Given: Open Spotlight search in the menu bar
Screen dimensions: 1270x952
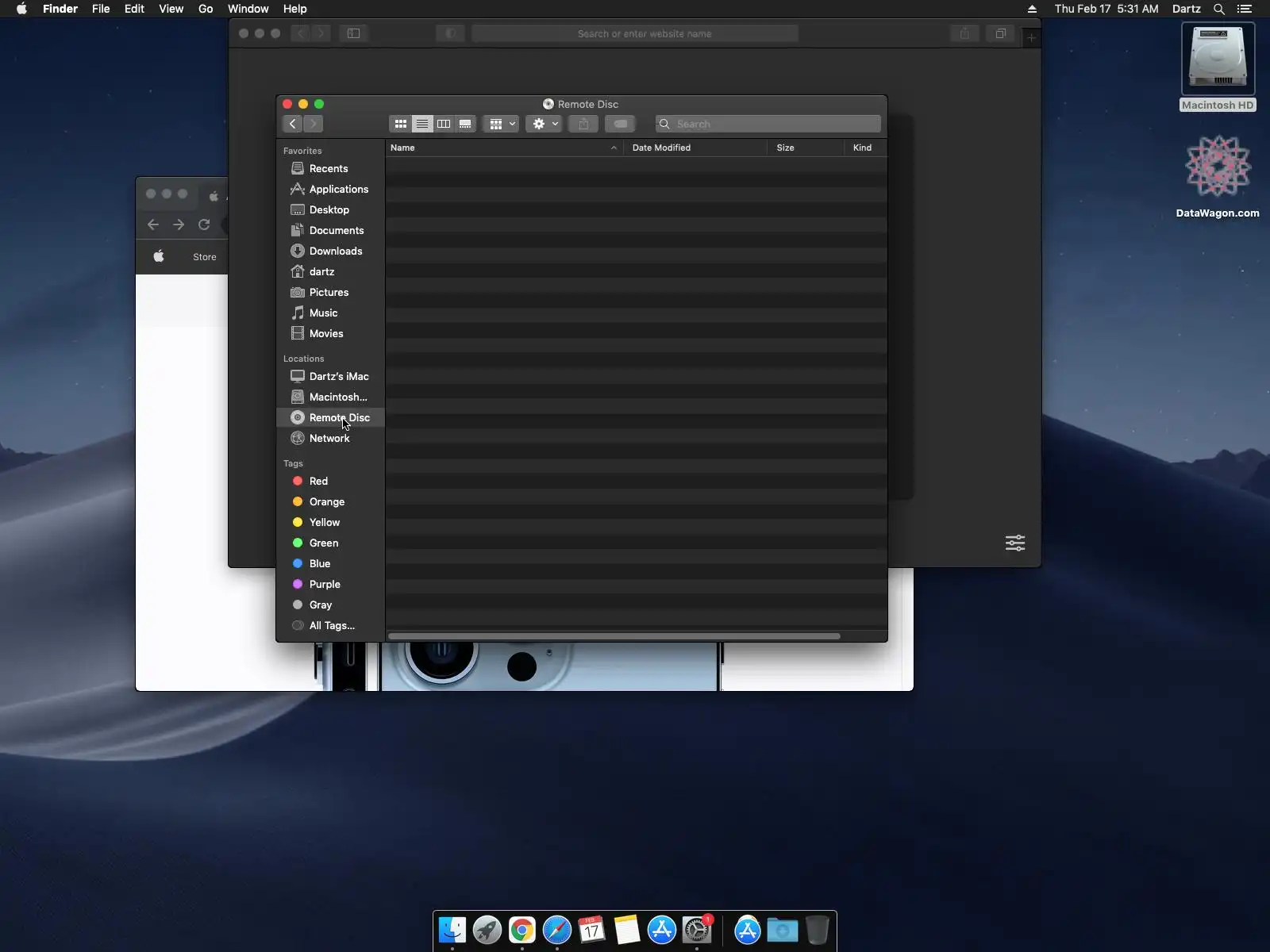Looking at the screenshot, I should coord(1219,9).
